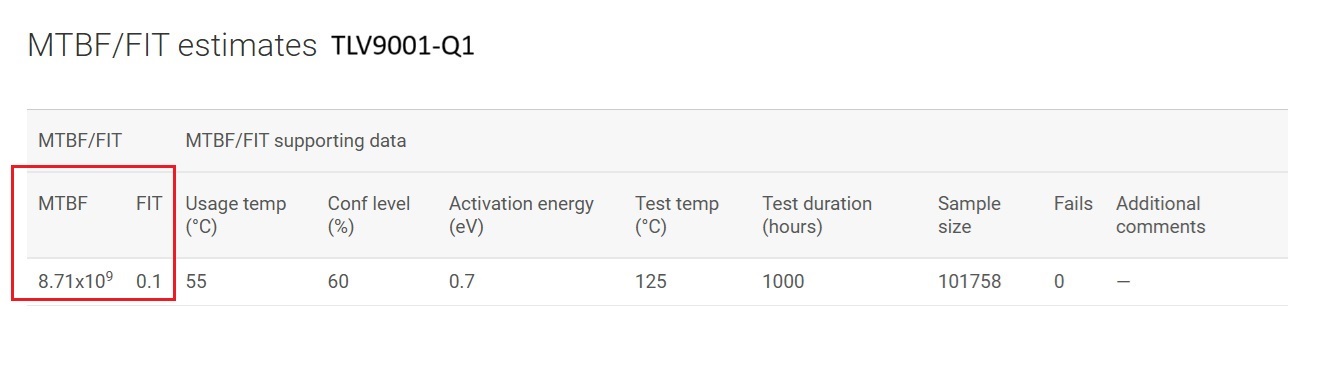
Task: Click the Fails column header
Action: (x=1073, y=204)
